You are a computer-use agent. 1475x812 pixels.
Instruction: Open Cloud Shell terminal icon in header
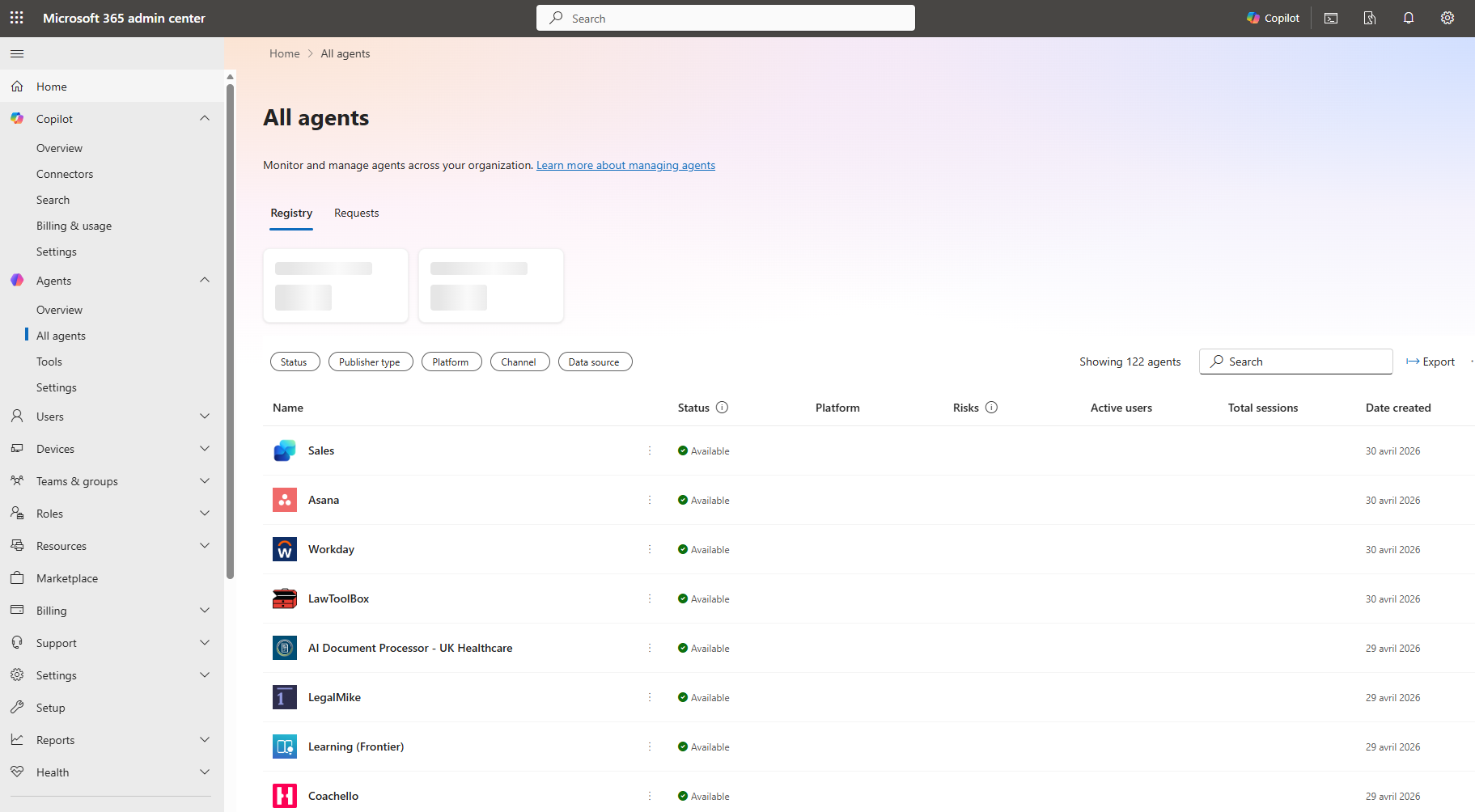pos(1331,18)
